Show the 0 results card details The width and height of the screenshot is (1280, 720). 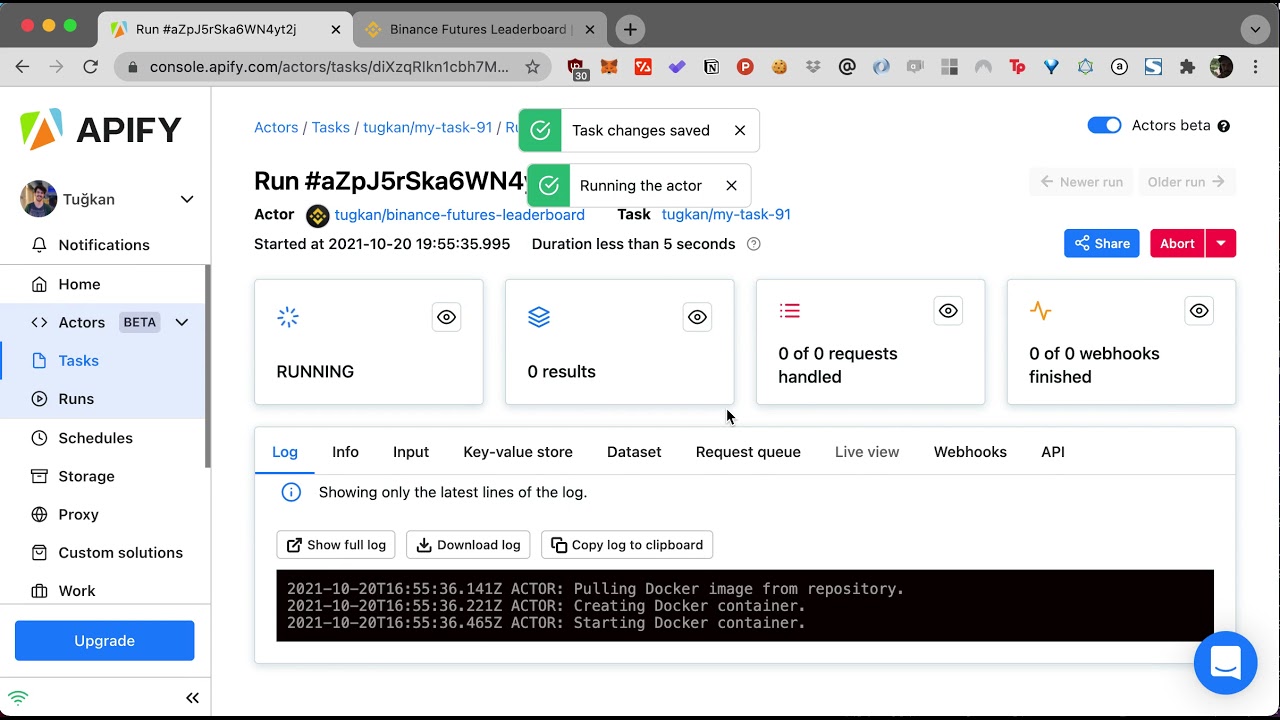click(x=698, y=317)
